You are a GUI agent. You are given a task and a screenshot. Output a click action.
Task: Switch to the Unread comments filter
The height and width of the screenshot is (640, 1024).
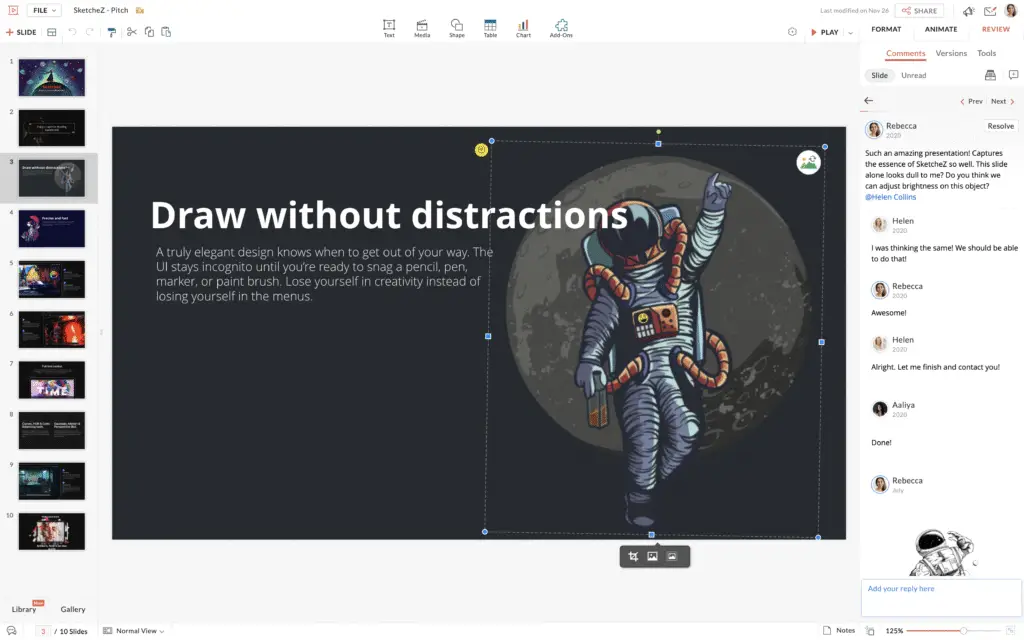pos(913,75)
